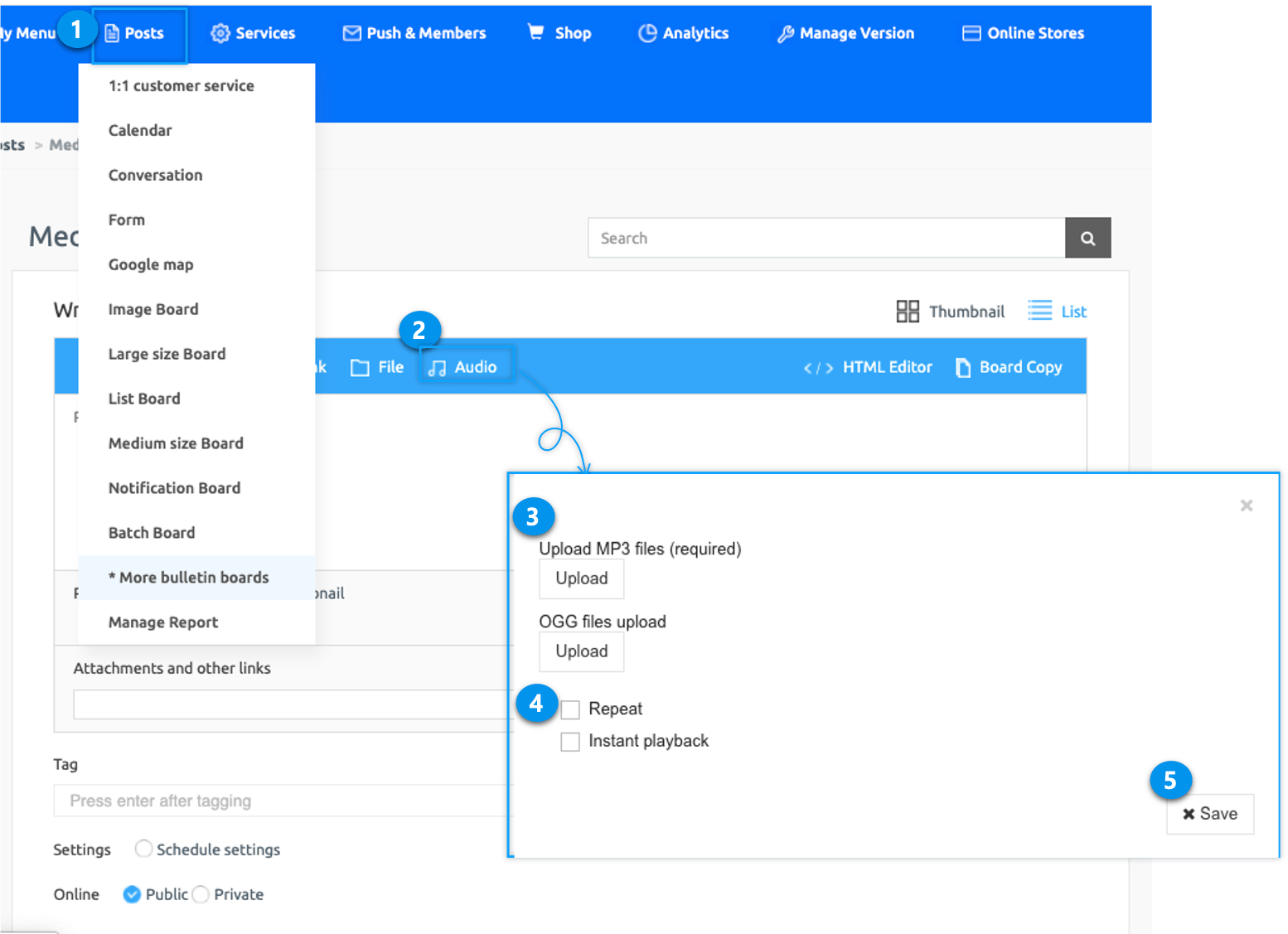Expand the Services menu
The height and width of the screenshot is (934, 1288).
pos(253,33)
